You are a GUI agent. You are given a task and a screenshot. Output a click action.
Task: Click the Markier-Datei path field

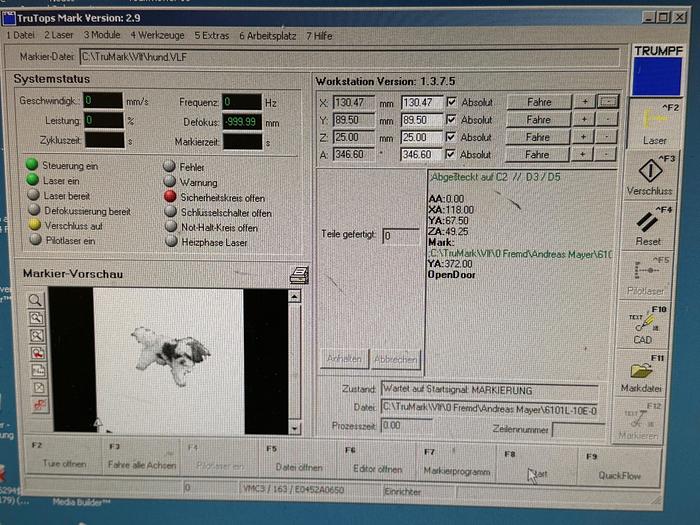pyautogui.click(x=349, y=58)
